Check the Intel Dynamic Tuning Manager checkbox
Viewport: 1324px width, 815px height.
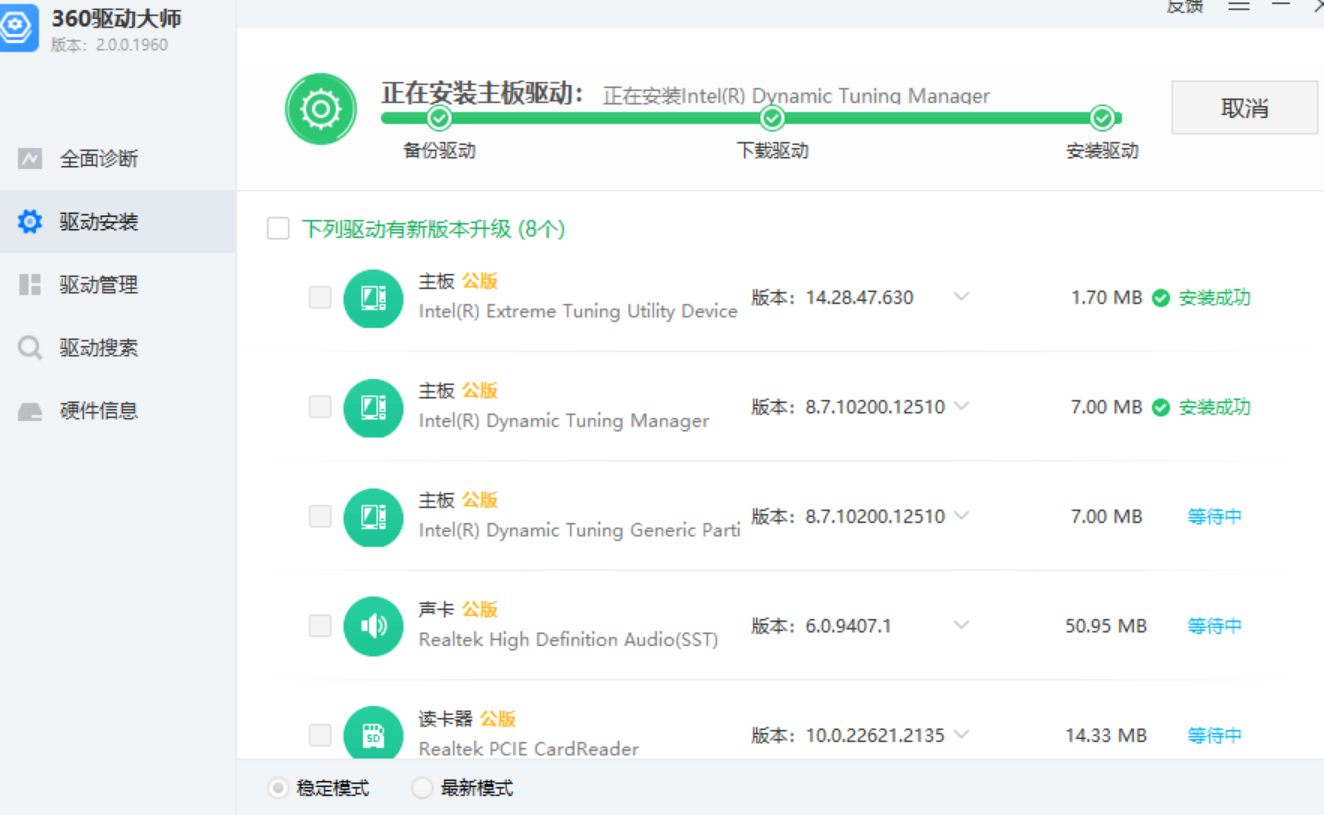click(320, 406)
